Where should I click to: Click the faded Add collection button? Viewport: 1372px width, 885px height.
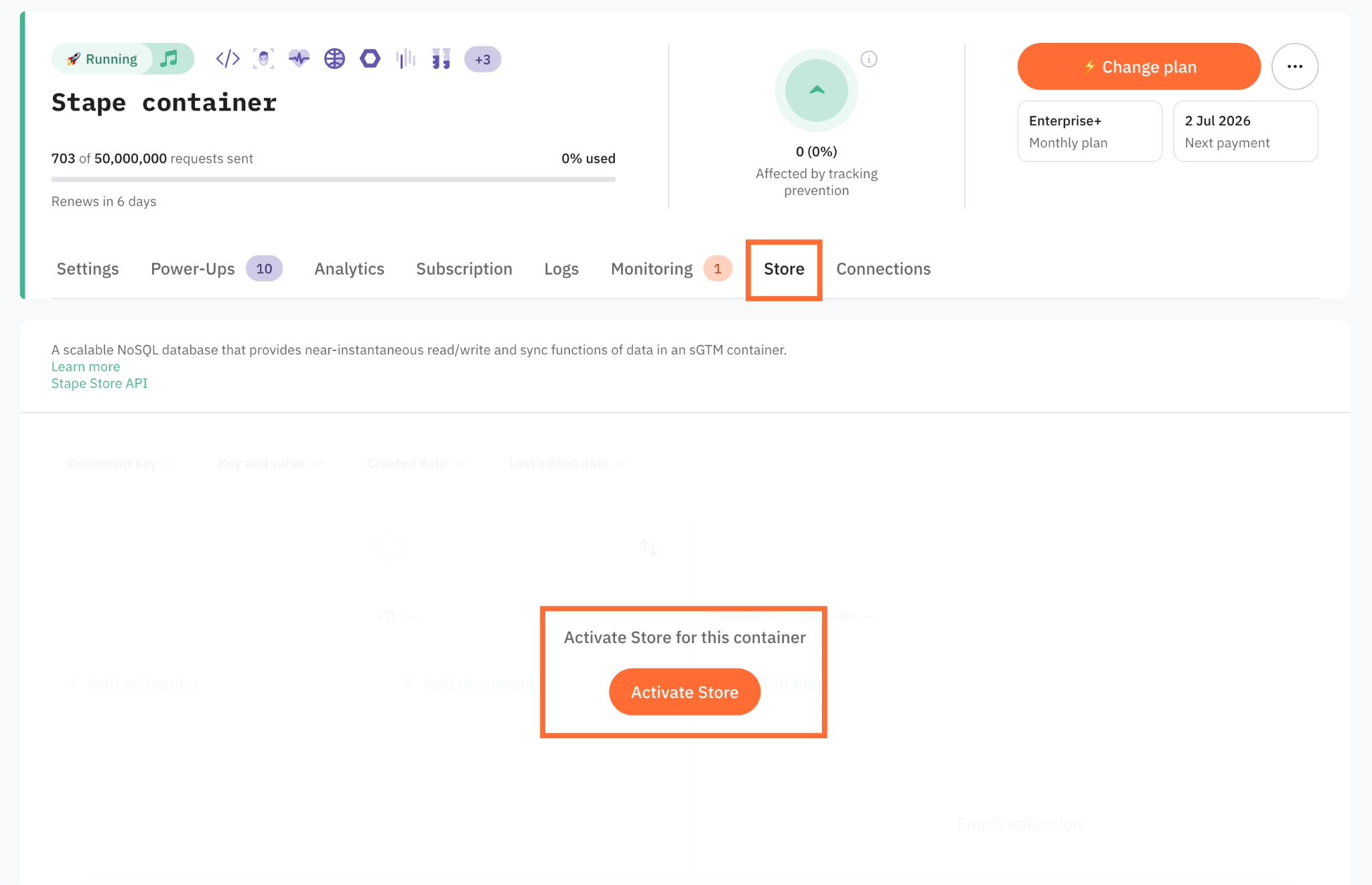pos(133,684)
